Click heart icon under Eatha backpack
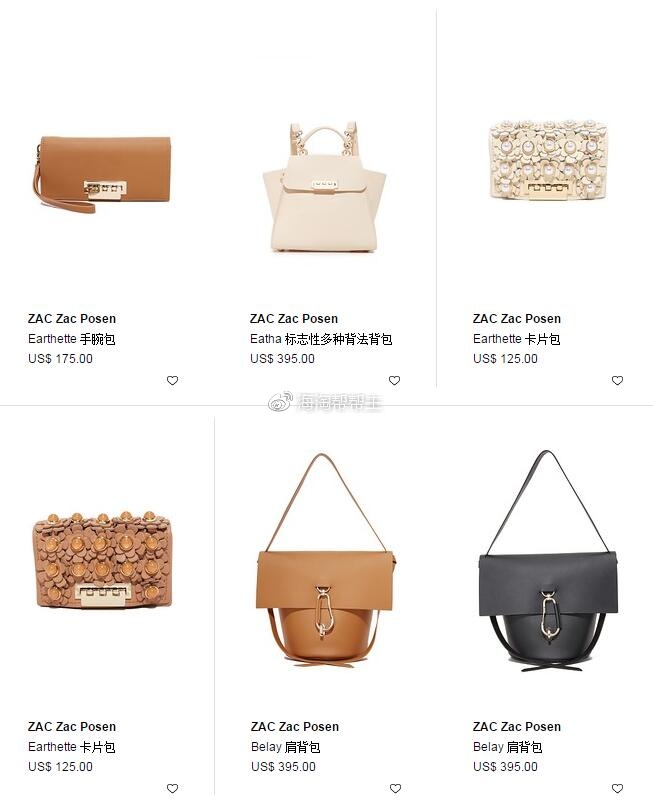Screen dimensions: 653x806 coord(394,380)
